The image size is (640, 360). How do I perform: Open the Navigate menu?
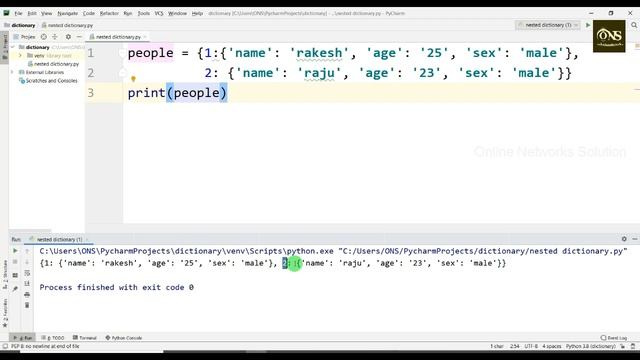pyautogui.click(x=68, y=13)
